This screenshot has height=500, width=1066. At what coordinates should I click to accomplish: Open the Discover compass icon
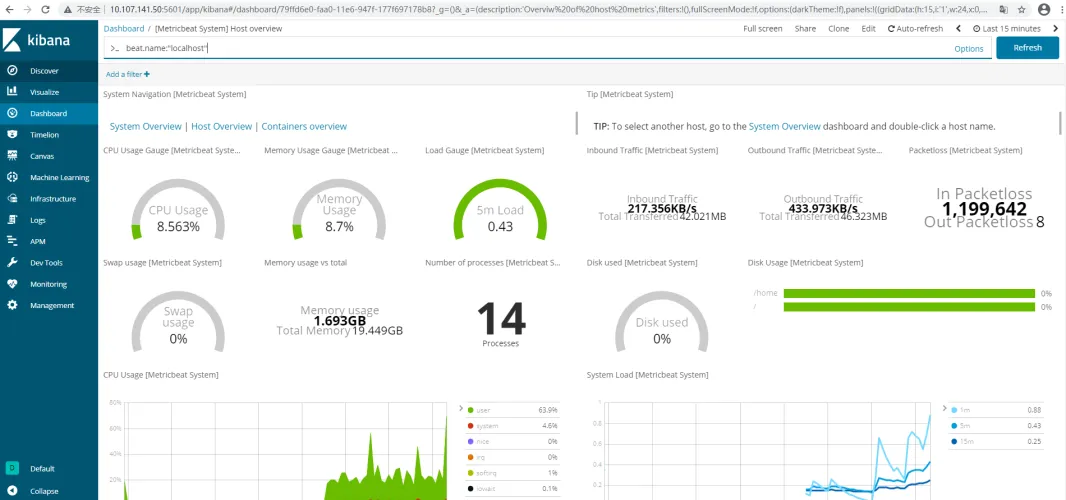(12, 71)
